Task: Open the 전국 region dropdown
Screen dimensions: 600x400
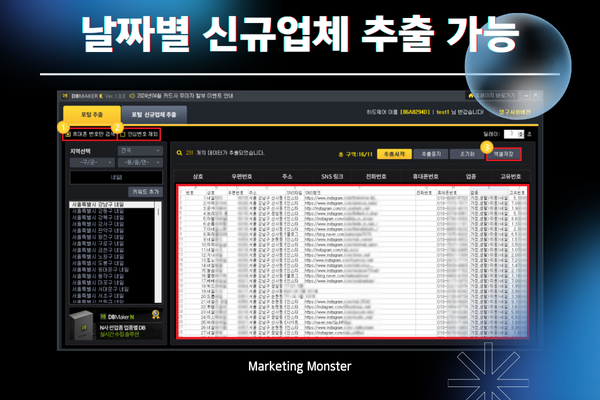Action: 140,151
